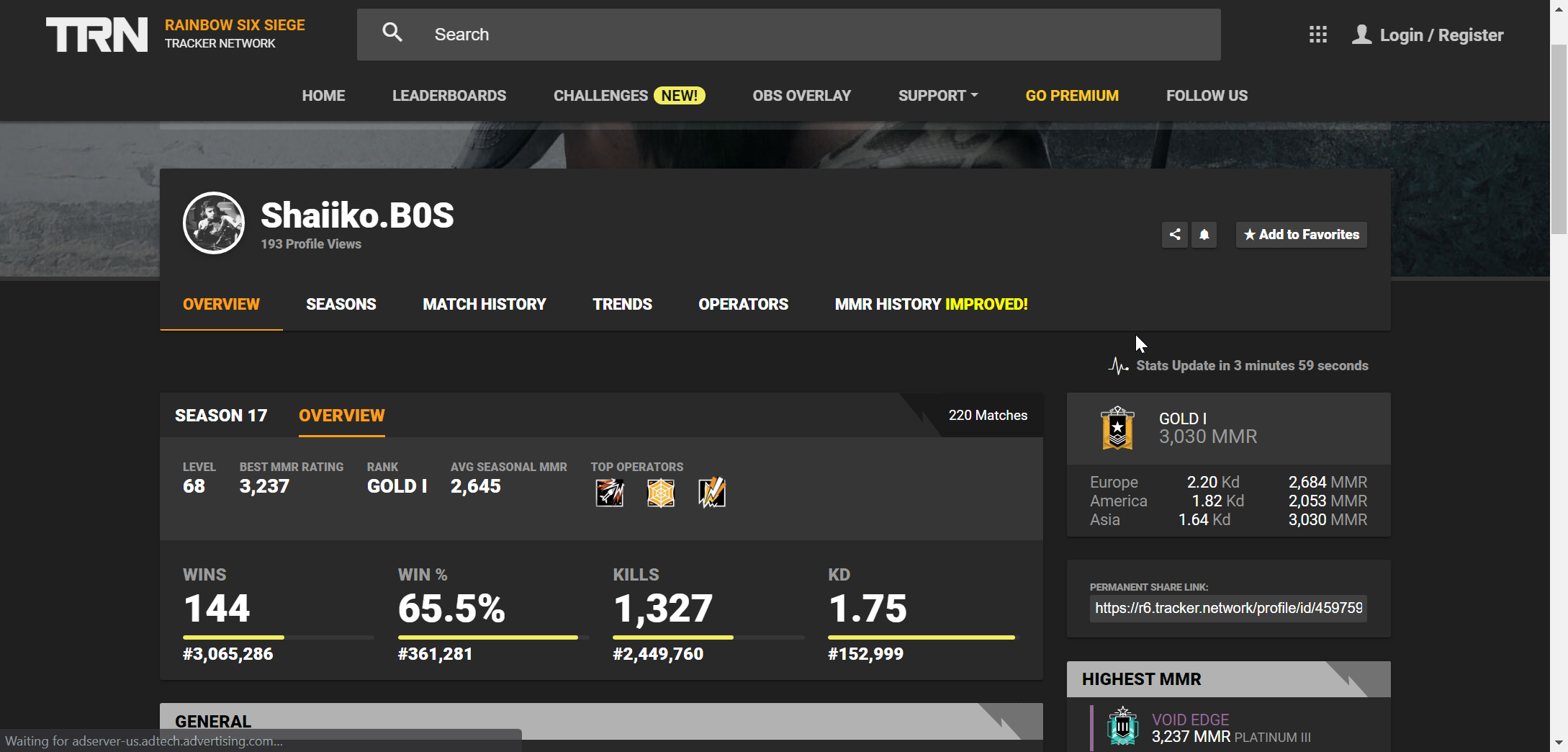Image resolution: width=1568 pixels, height=752 pixels.
Task: Open the Leaderboards page
Action: (x=449, y=96)
